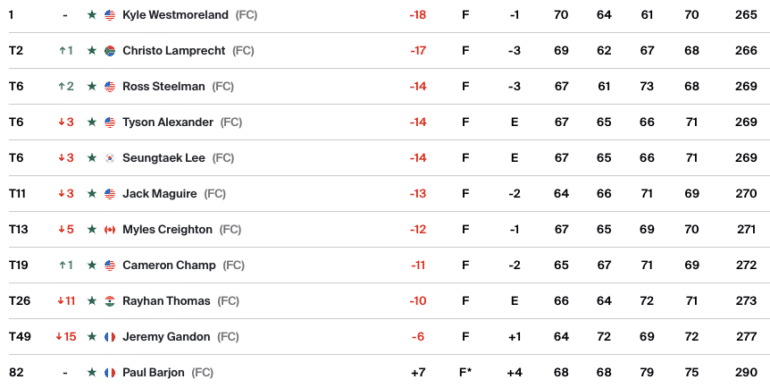Click the FC tag beside Paul Barjon

click(x=202, y=372)
